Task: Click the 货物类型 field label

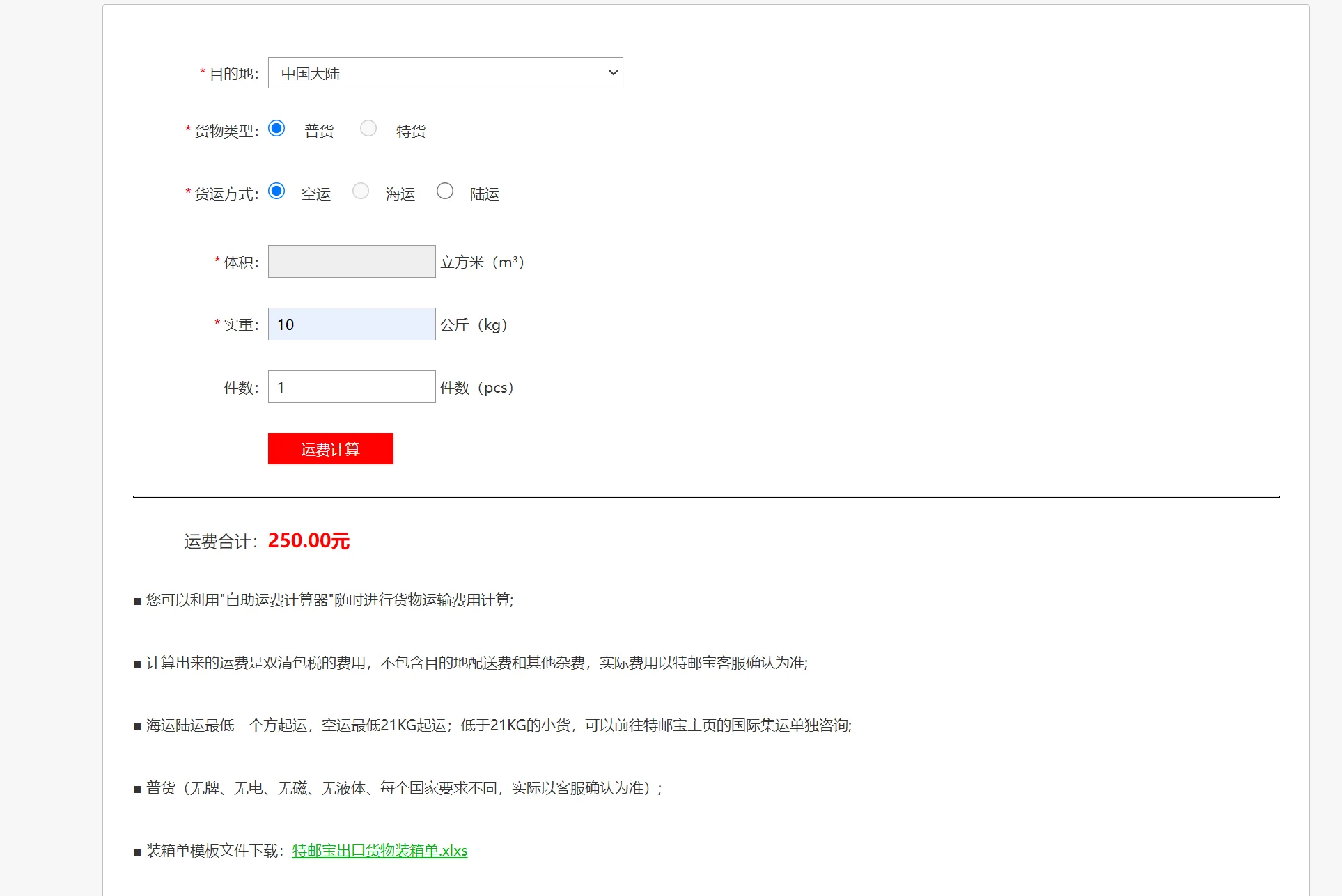Action: pyautogui.click(x=226, y=131)
